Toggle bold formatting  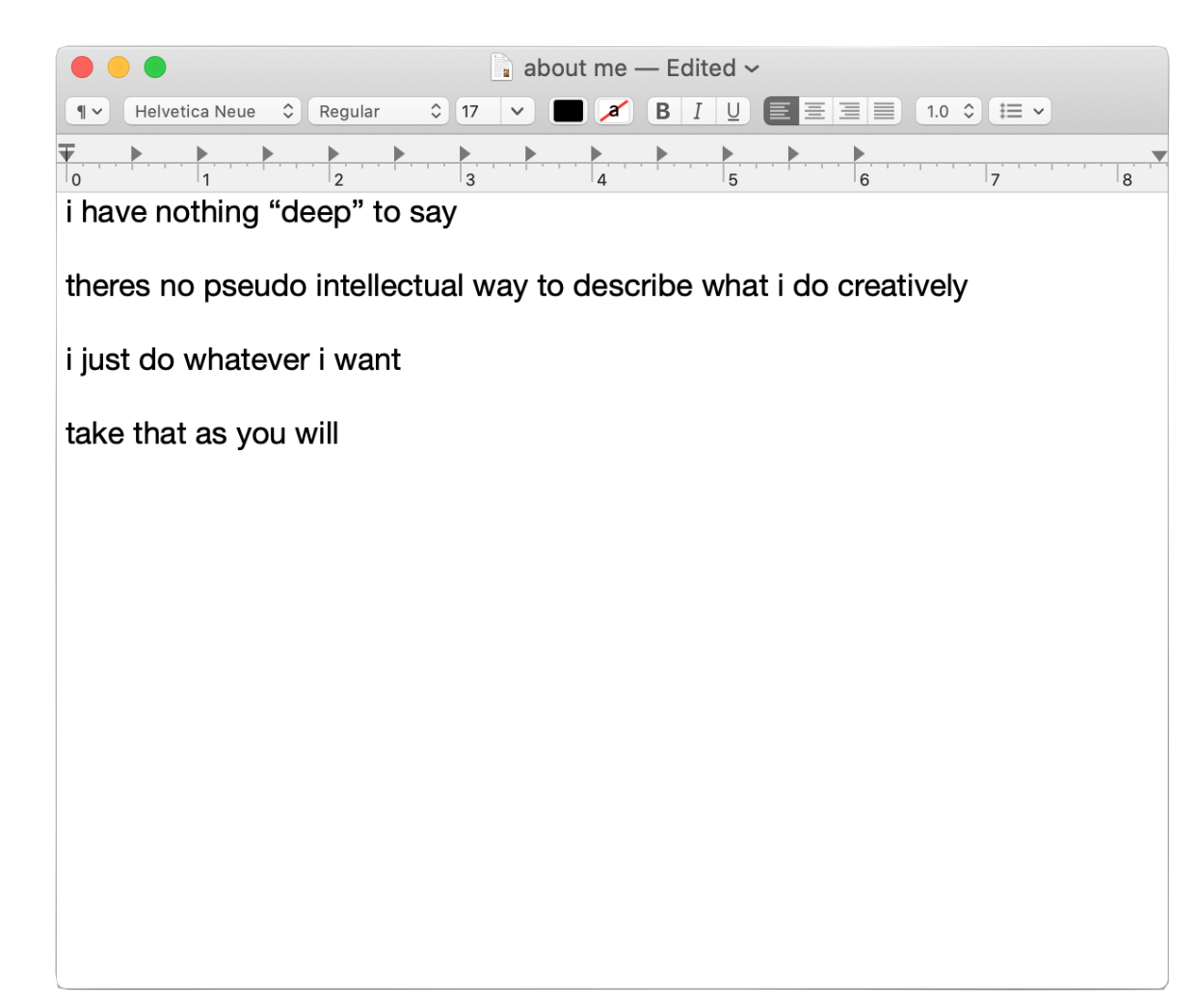662,111
